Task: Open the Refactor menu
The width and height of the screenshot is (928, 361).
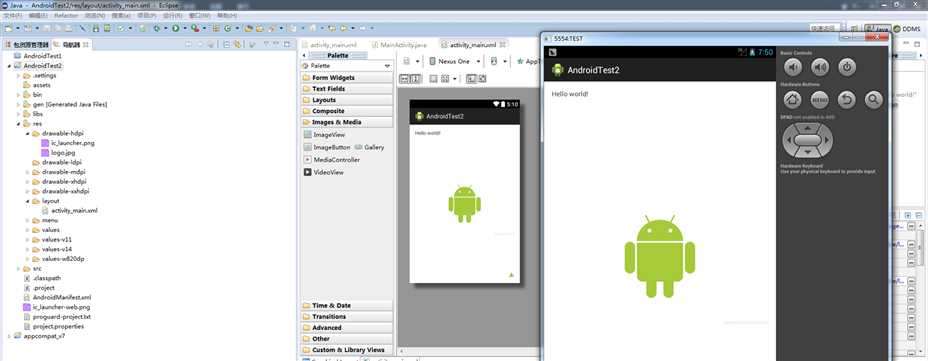Action: [x=66, y=15]
